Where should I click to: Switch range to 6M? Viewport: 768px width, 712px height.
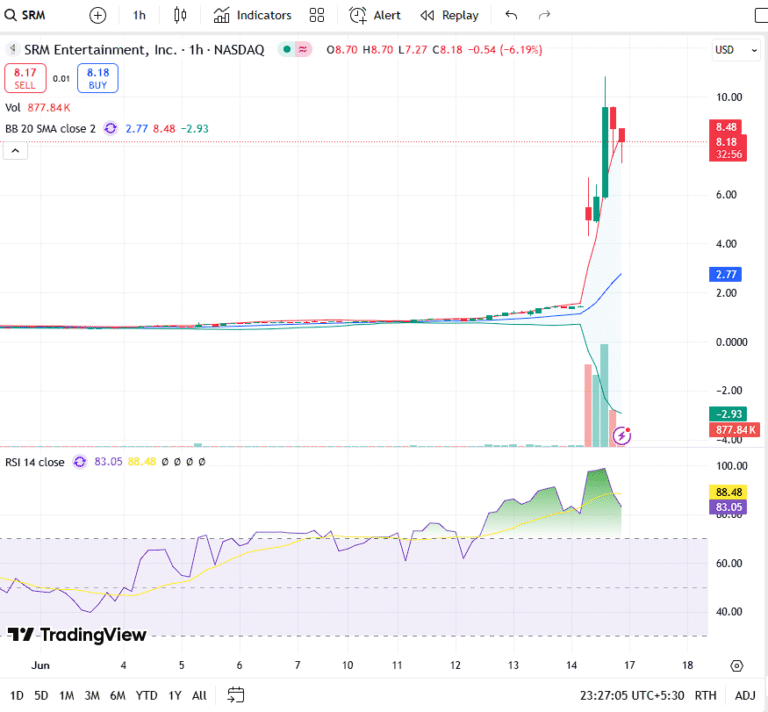tap(118, 695)
